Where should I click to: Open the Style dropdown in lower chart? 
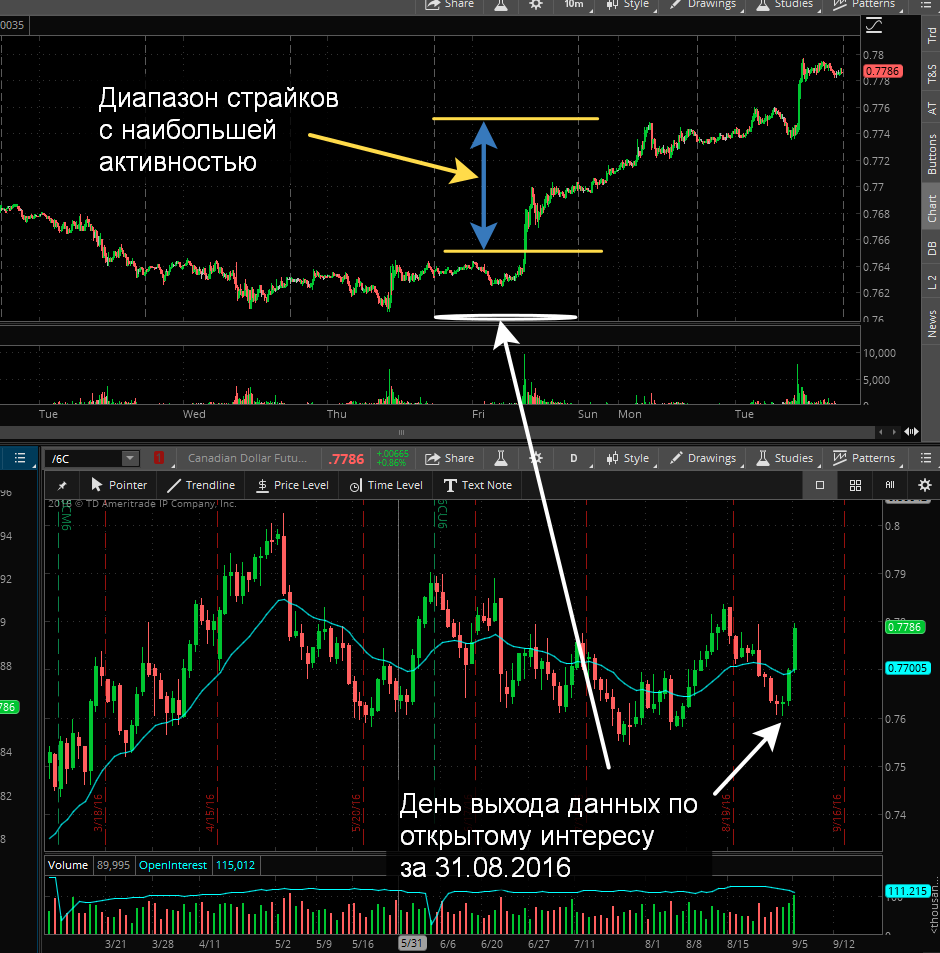(x=627, y=458)
